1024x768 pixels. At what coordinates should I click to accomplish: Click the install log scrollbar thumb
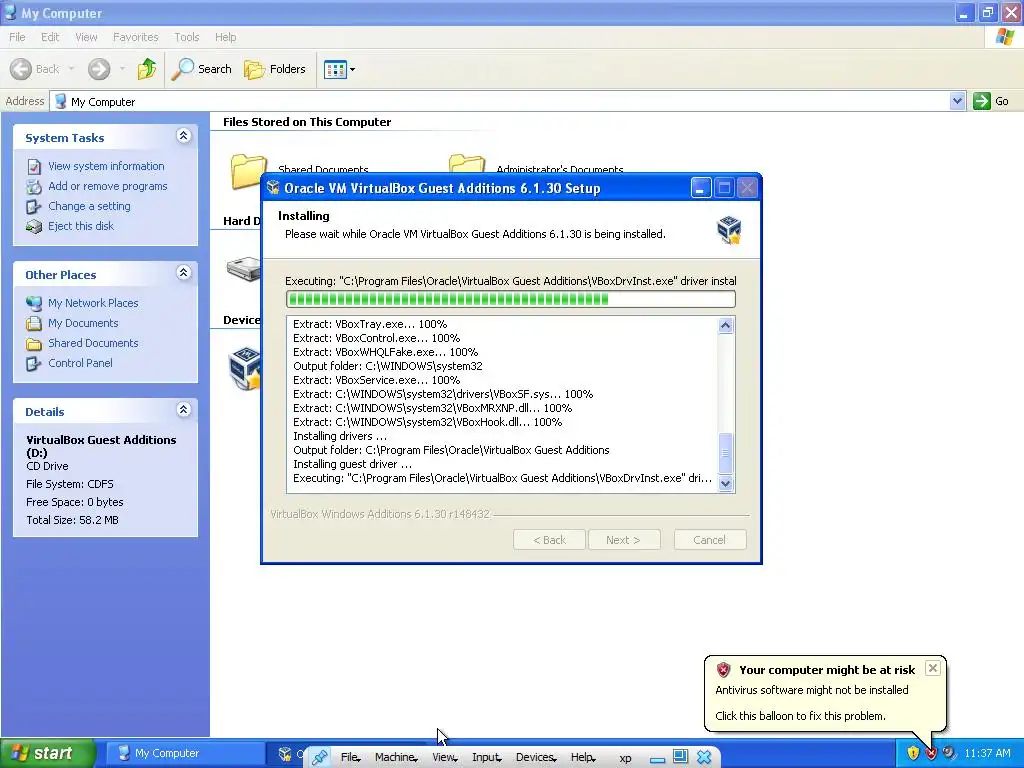726,453
